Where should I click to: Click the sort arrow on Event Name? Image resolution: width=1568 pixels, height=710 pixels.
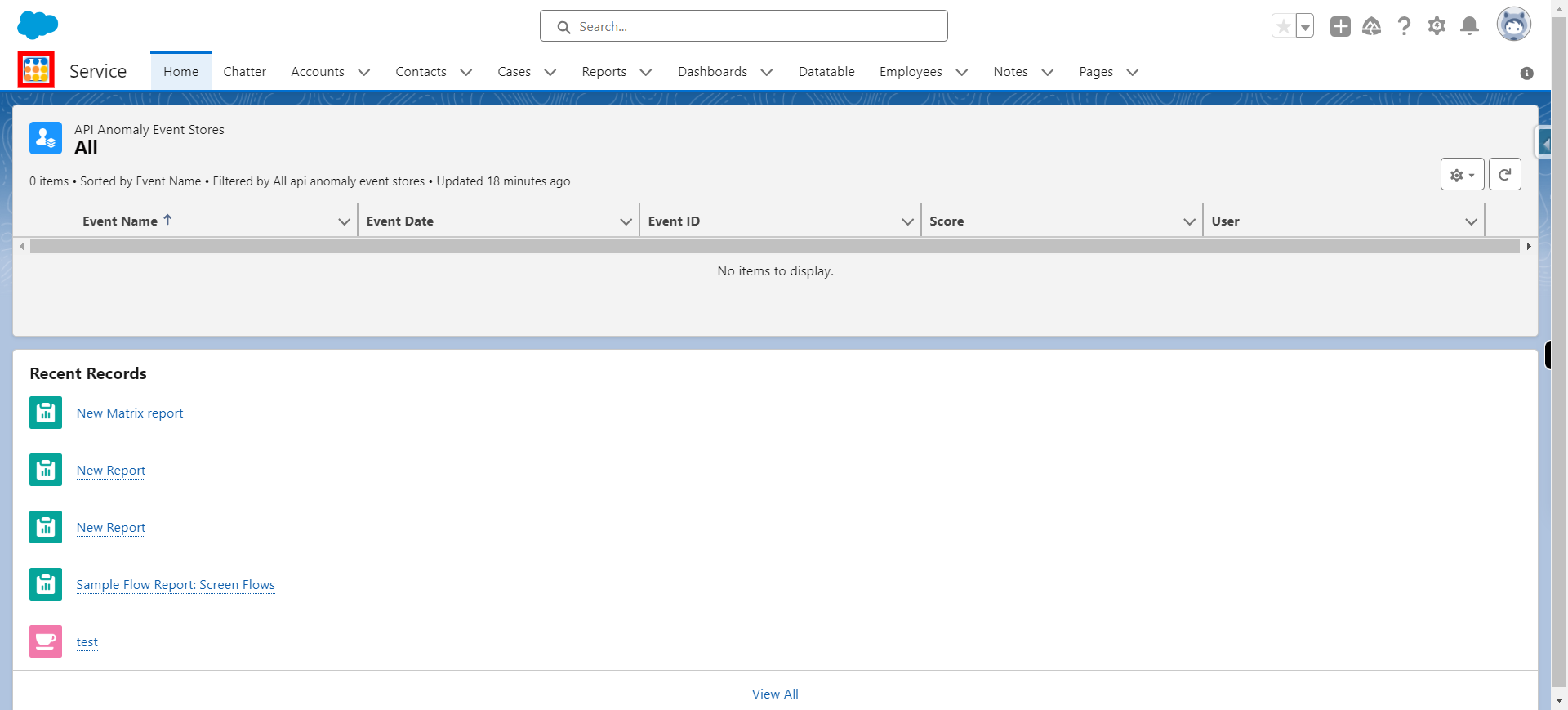(x=167, y=220)
